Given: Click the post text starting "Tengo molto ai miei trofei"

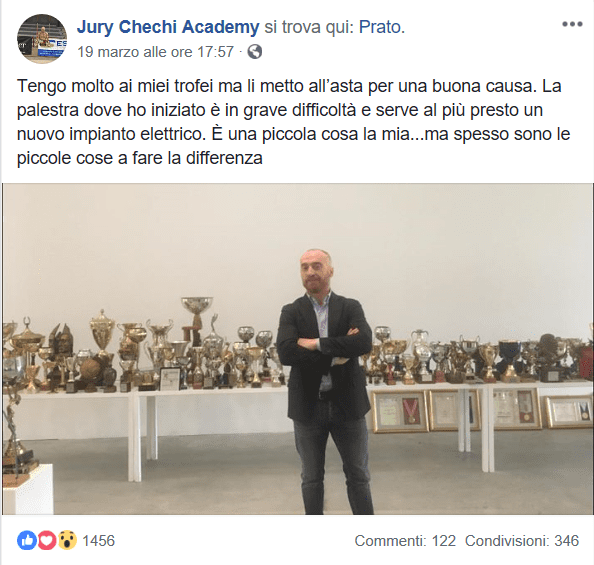Looking at the screenshot, I should 294,122.
